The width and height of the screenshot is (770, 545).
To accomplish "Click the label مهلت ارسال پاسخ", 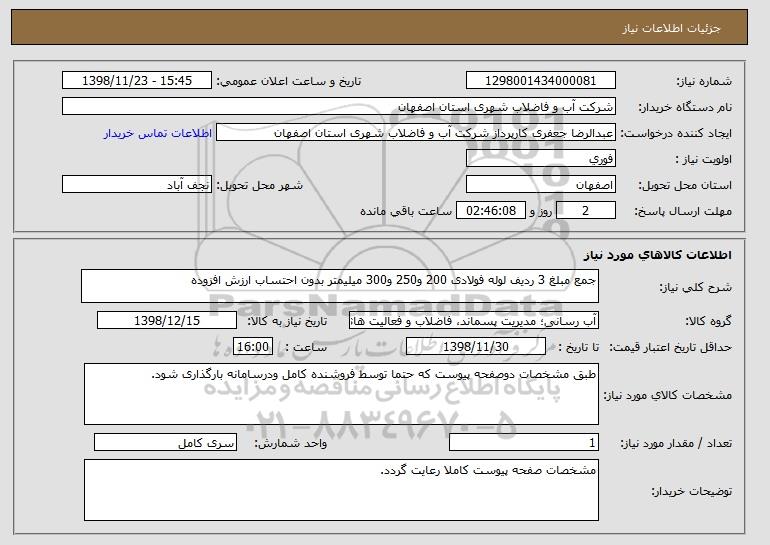I will pos(683,212).
